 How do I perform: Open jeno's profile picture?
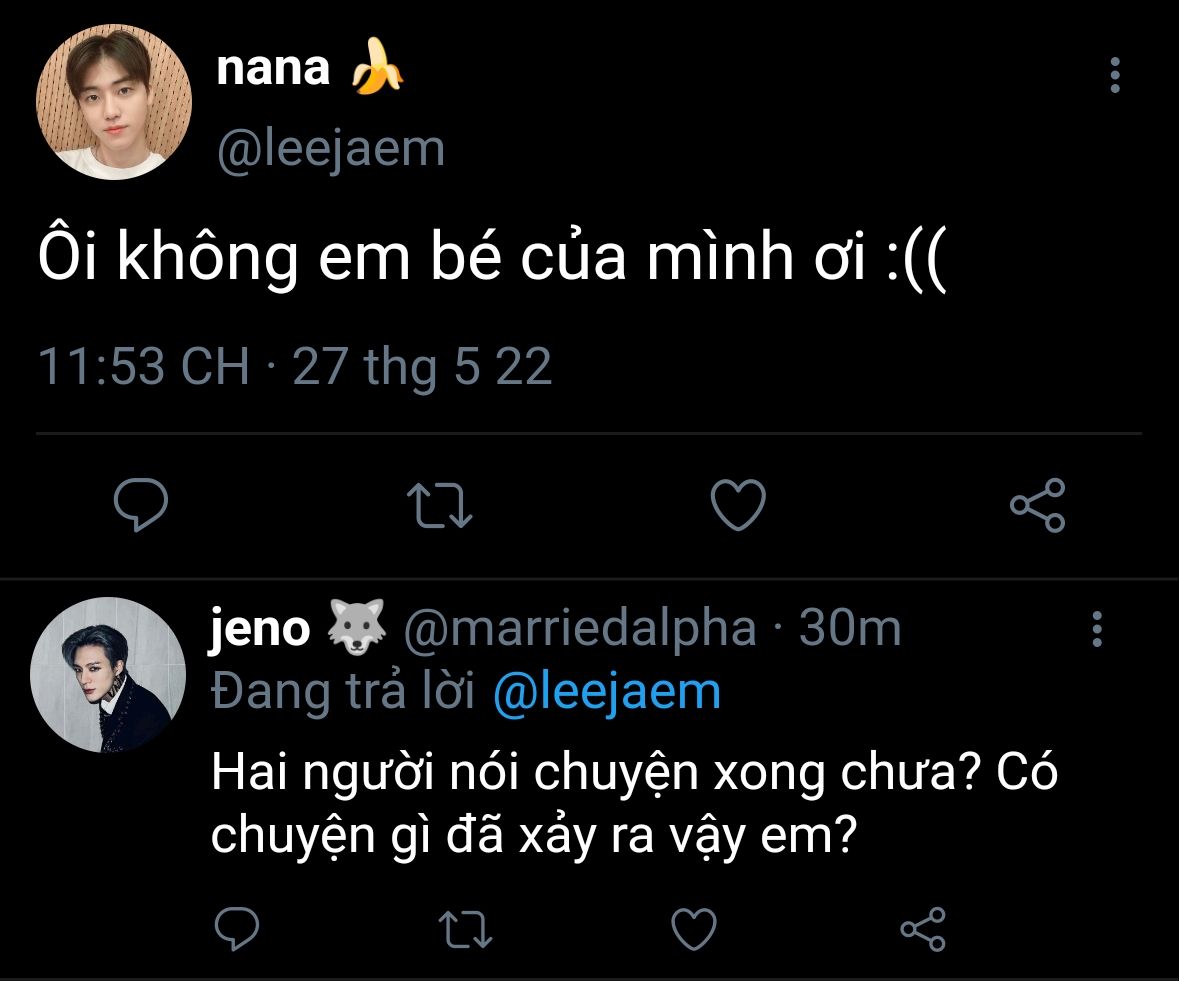tap(108, 675)
